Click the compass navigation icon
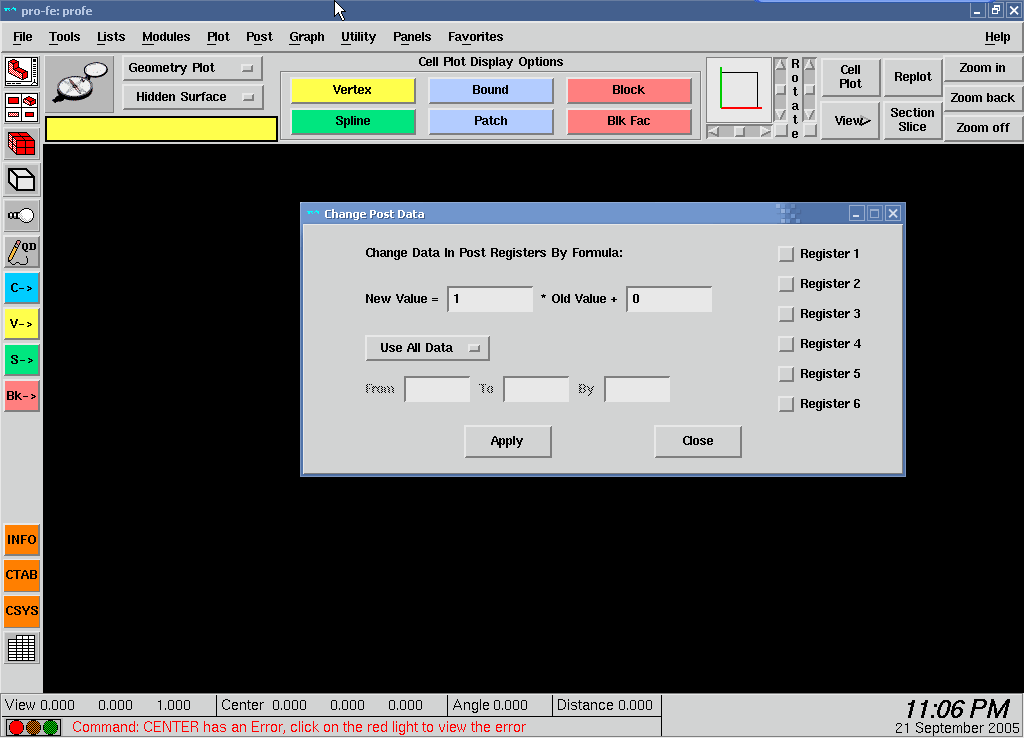 click(x=80, y=84)
